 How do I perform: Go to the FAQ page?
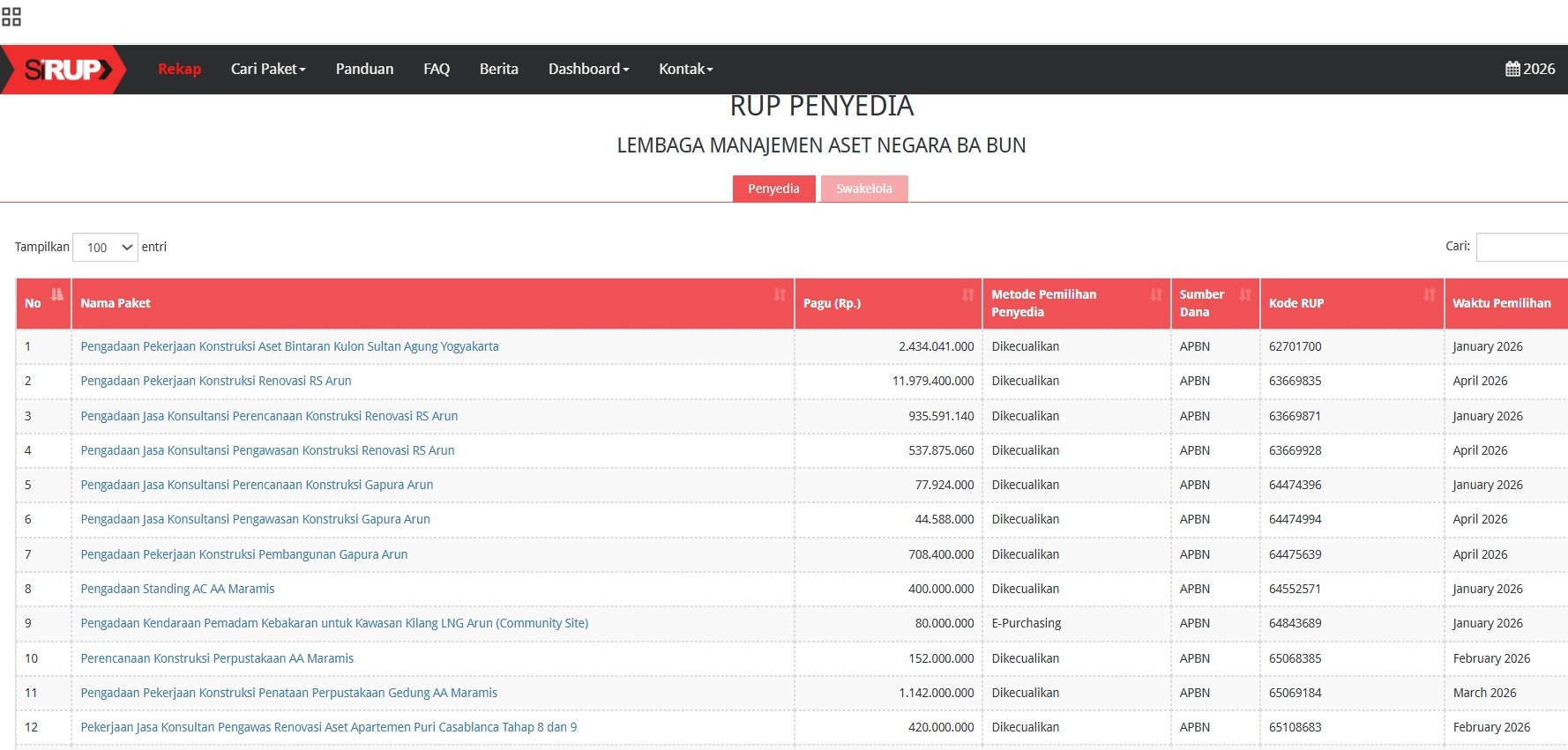click(x=437, y=69)
